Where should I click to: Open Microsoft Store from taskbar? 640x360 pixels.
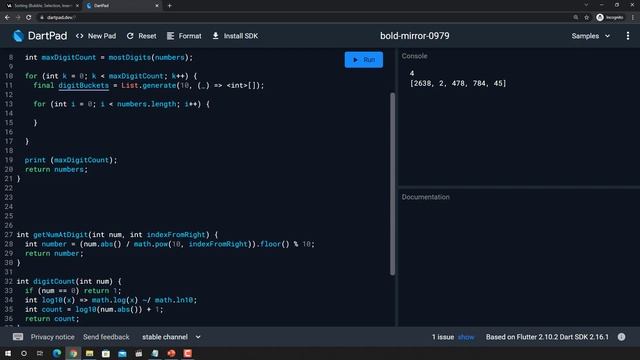106,353
